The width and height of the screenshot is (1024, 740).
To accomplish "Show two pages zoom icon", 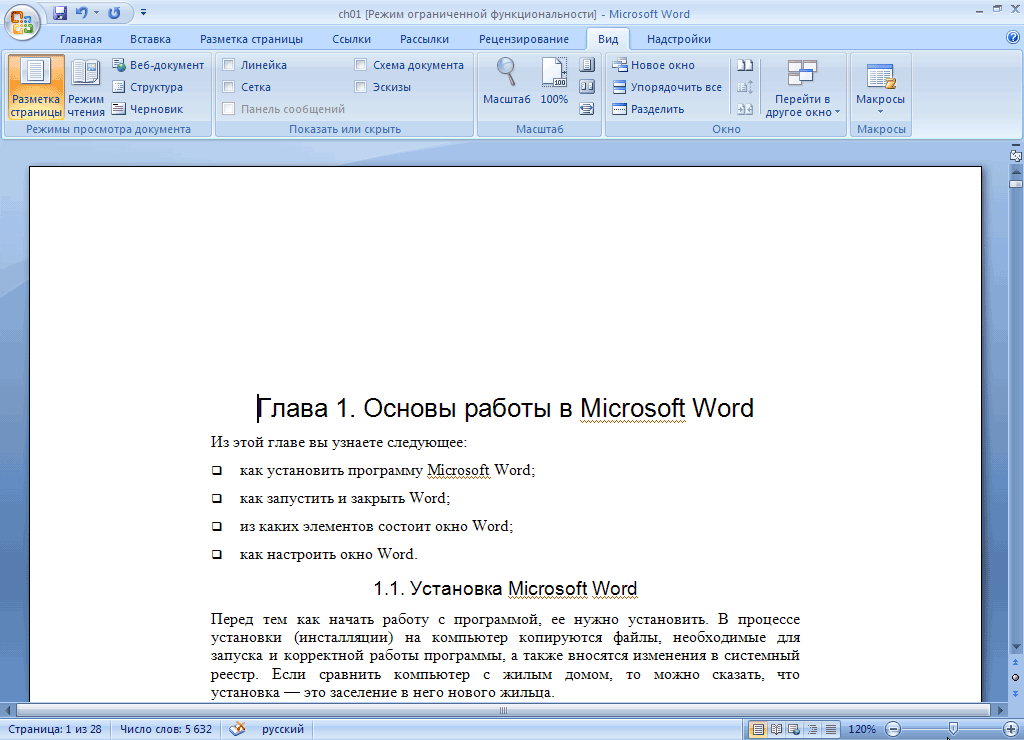I will 587,86.
